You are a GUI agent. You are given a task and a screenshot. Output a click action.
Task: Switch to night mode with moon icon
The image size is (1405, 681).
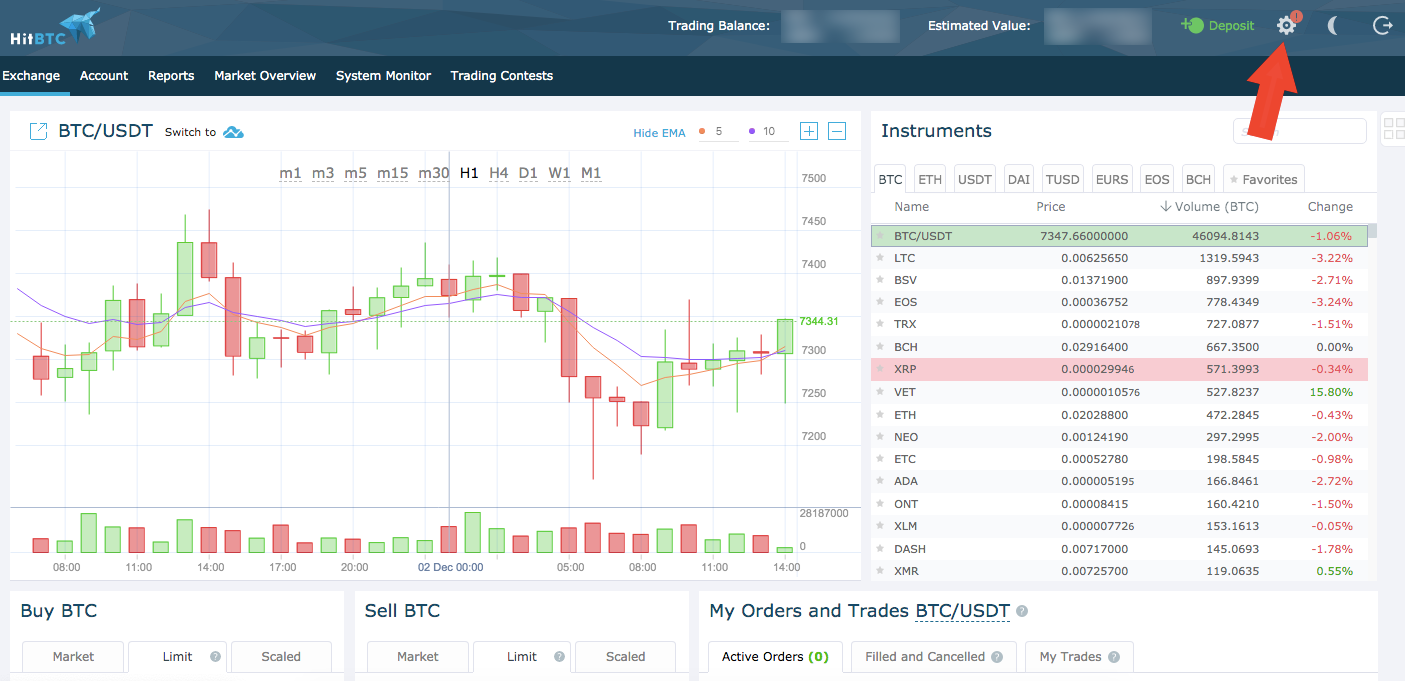tap(1333, 26)
